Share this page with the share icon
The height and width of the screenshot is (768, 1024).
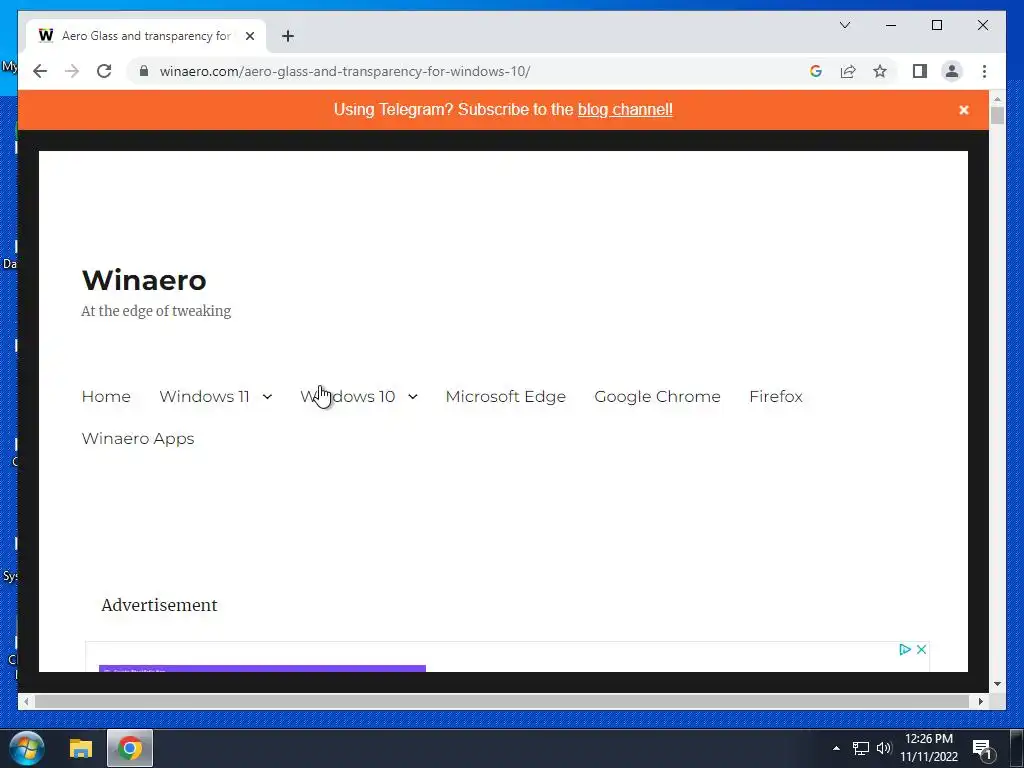(848, 71)
